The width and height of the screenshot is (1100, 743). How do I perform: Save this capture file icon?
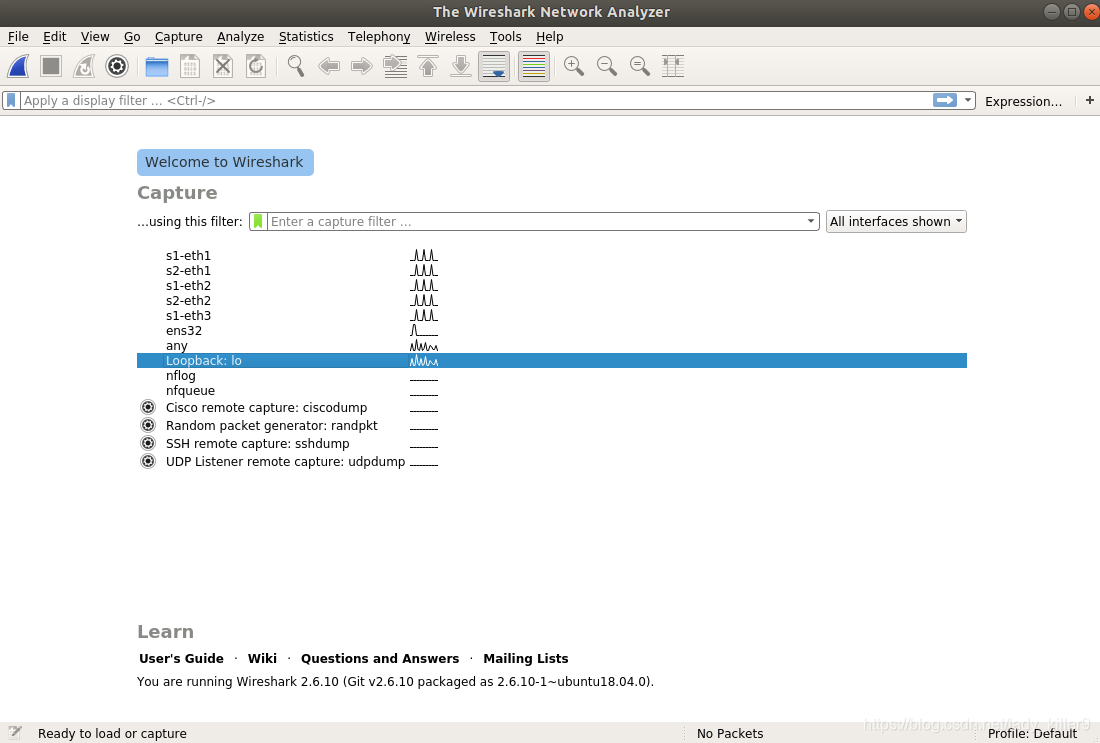(x=189, y=66)
